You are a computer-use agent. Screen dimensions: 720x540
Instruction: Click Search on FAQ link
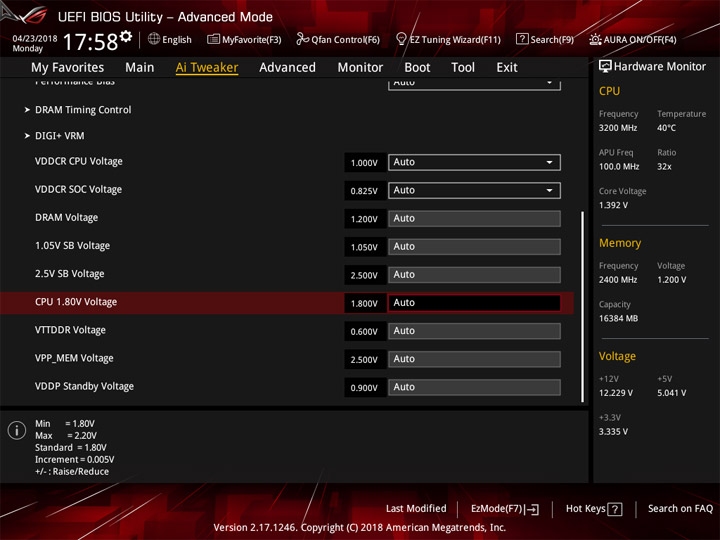pyautogui.click(x=680, y=509)
